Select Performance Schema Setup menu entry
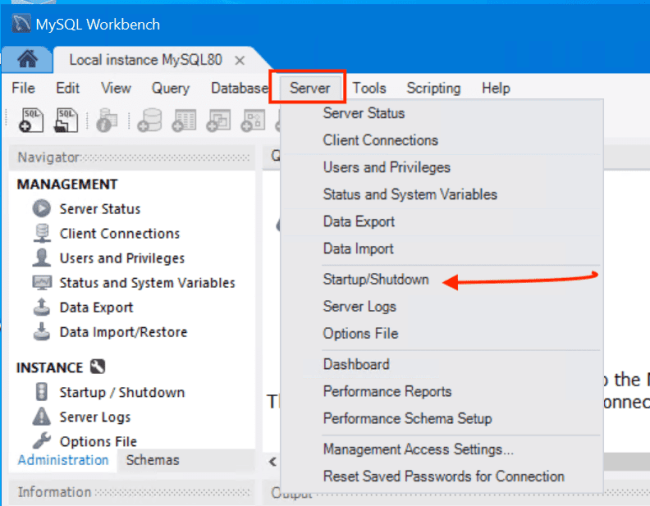This screenshot has height=506, width=650. pos(407,419)
